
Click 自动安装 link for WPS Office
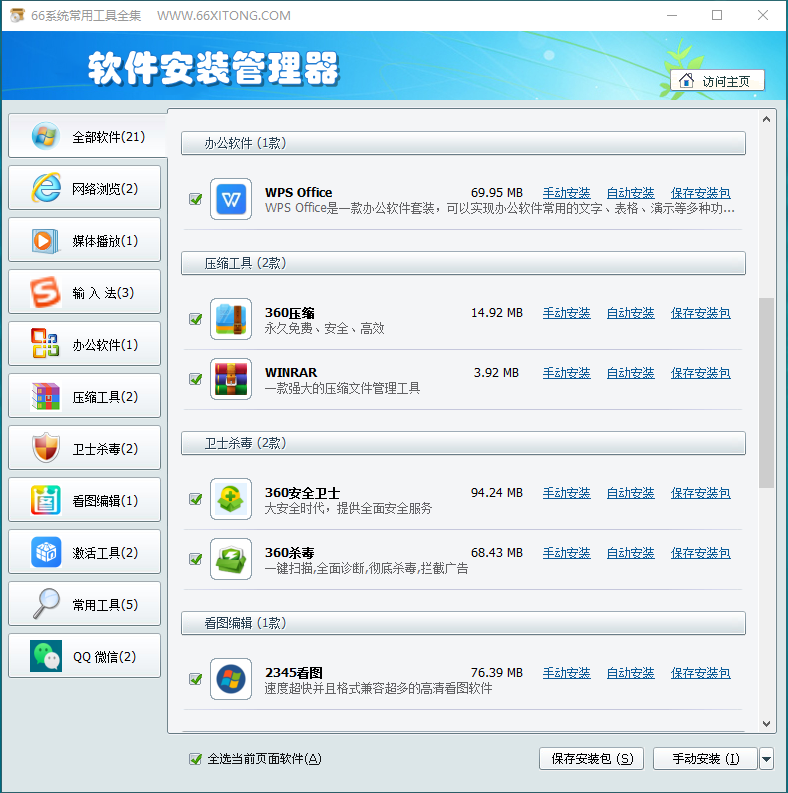pos(630,193)
